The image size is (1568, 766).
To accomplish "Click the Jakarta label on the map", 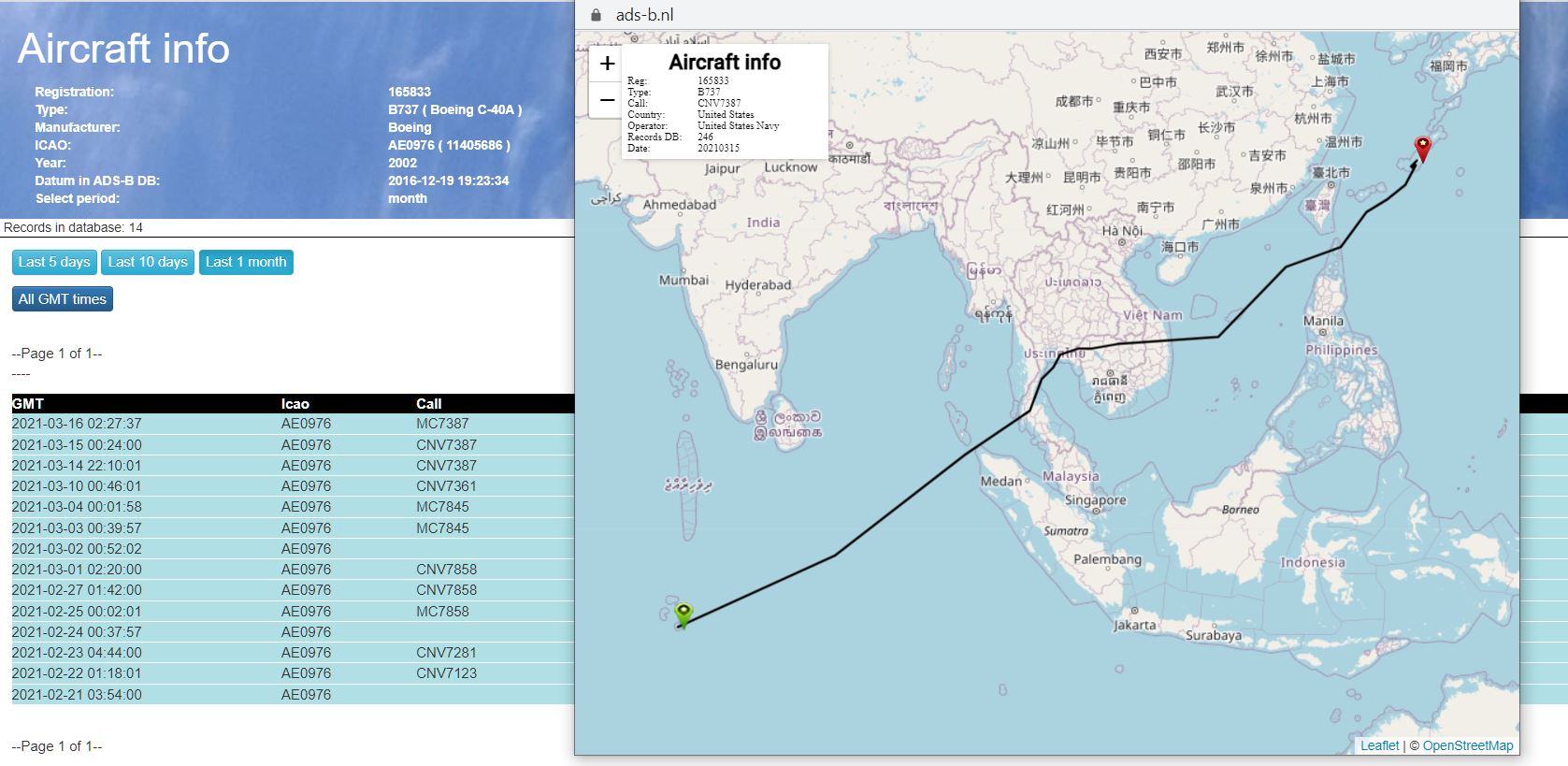I will point(1135,625).
